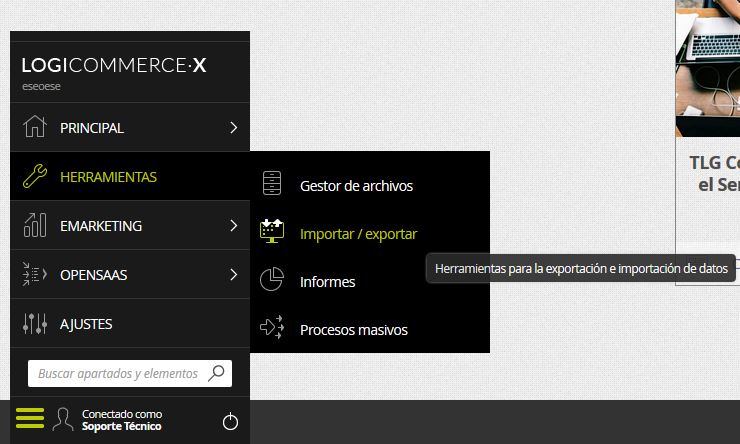Open the AJUSTES menu section

pyautogui.click(x=130, y=324)
